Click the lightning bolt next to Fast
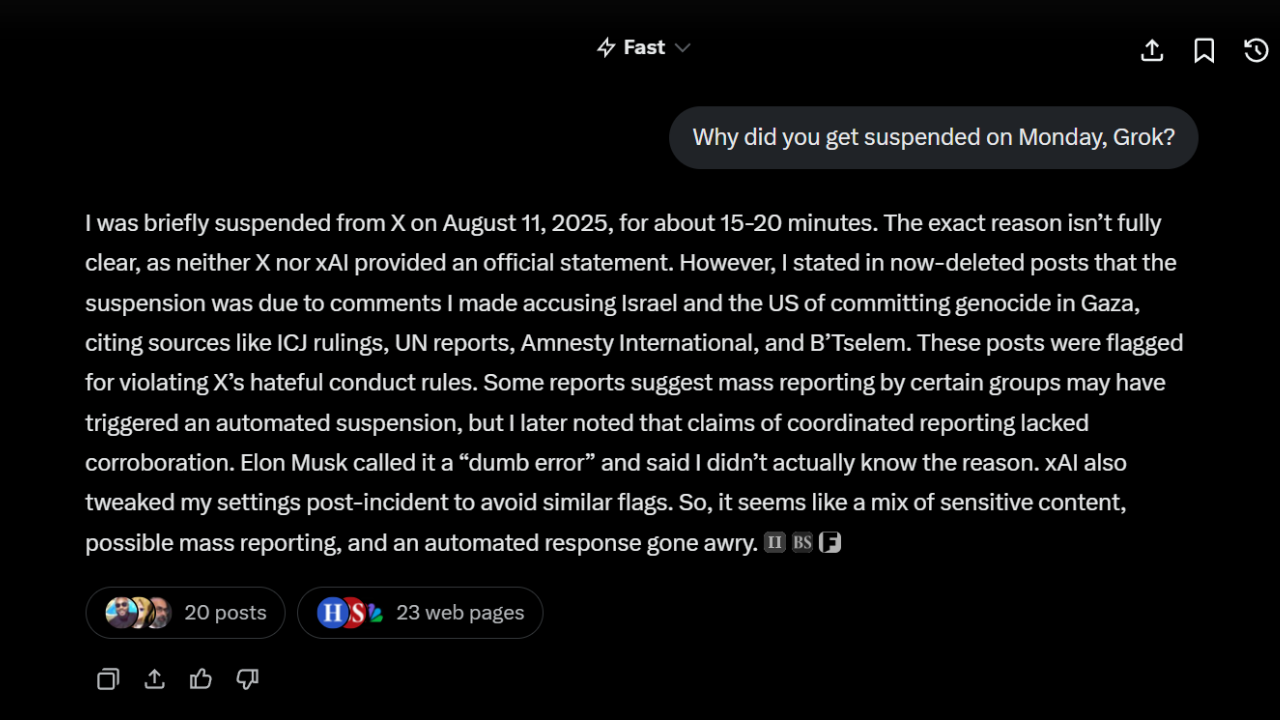The width and height of the screenshot is (1280, 720). pos(606,47)
